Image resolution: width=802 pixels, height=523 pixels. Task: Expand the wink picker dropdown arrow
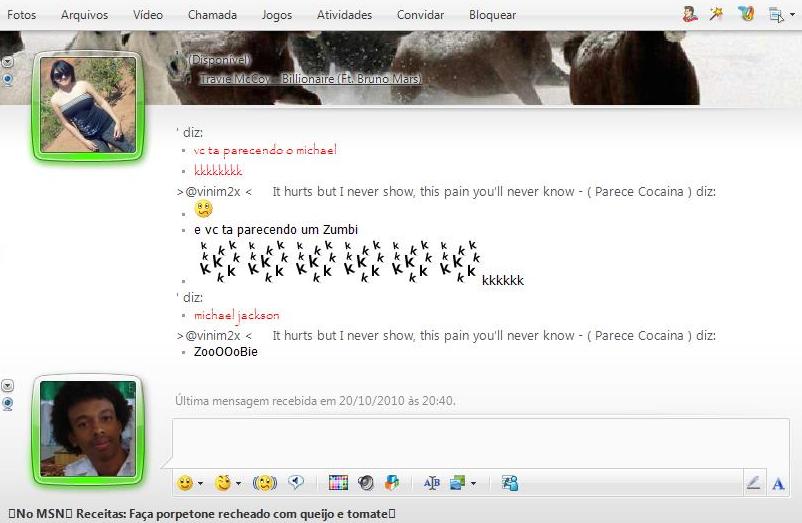pyautogui.click(x=238, y=483)
